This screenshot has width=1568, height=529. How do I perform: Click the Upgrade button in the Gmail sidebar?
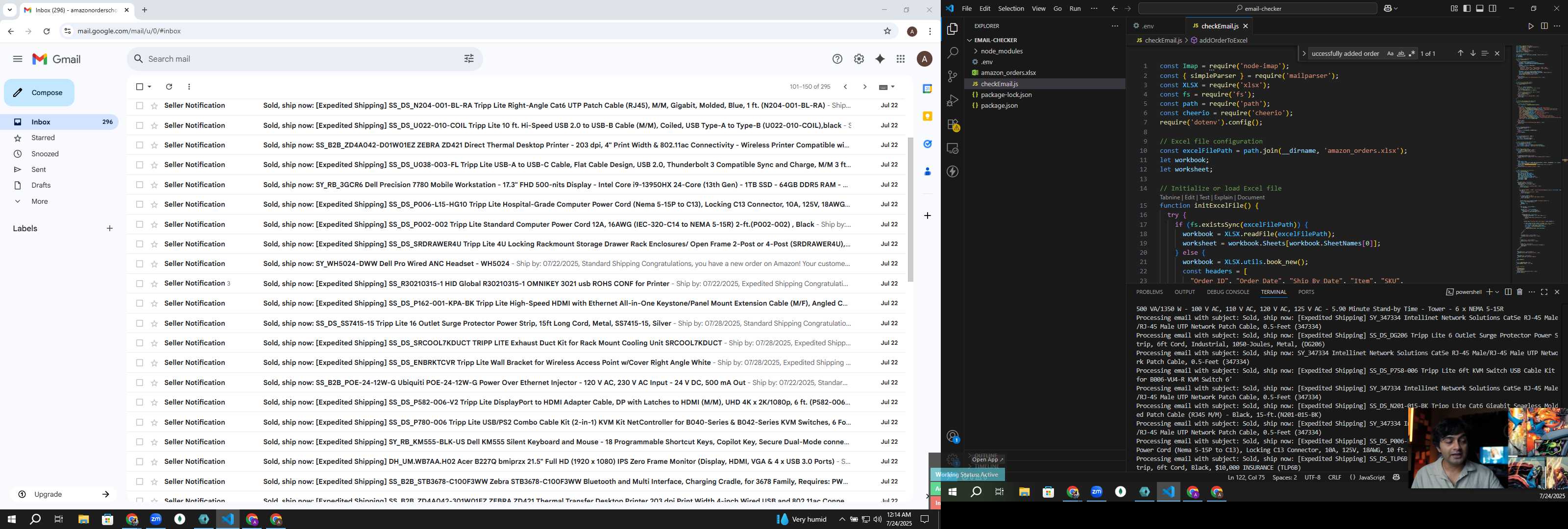click(63, 494)
